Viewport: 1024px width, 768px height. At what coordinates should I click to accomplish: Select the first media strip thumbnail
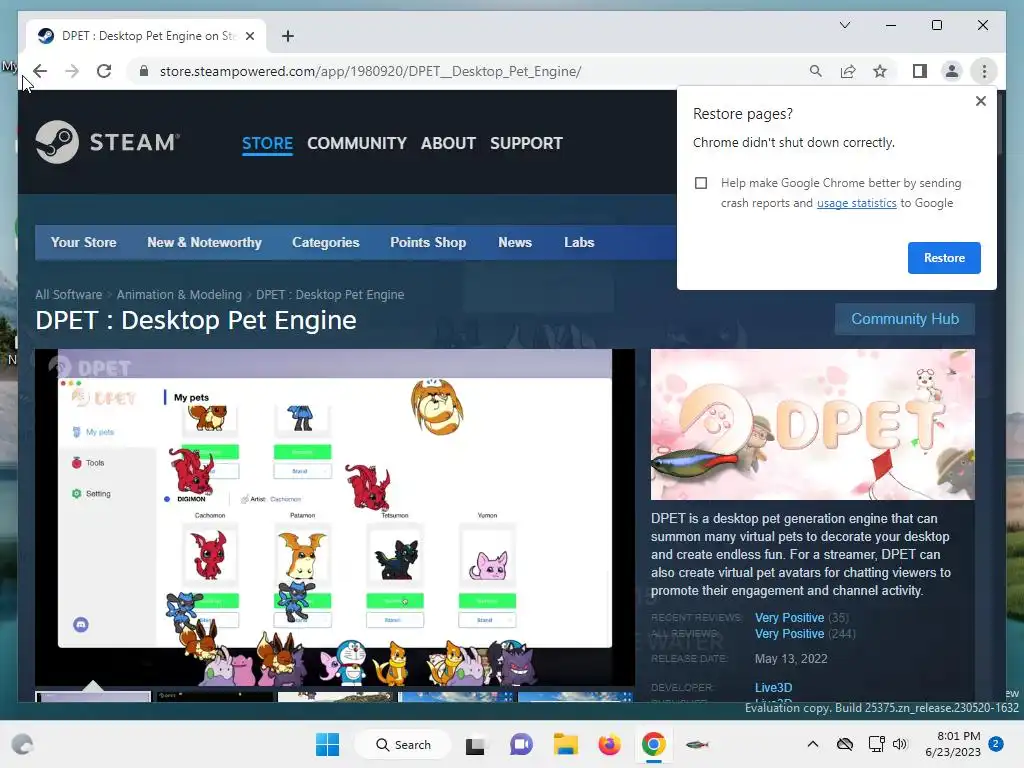pyautogui.click(x=93, y=697)
